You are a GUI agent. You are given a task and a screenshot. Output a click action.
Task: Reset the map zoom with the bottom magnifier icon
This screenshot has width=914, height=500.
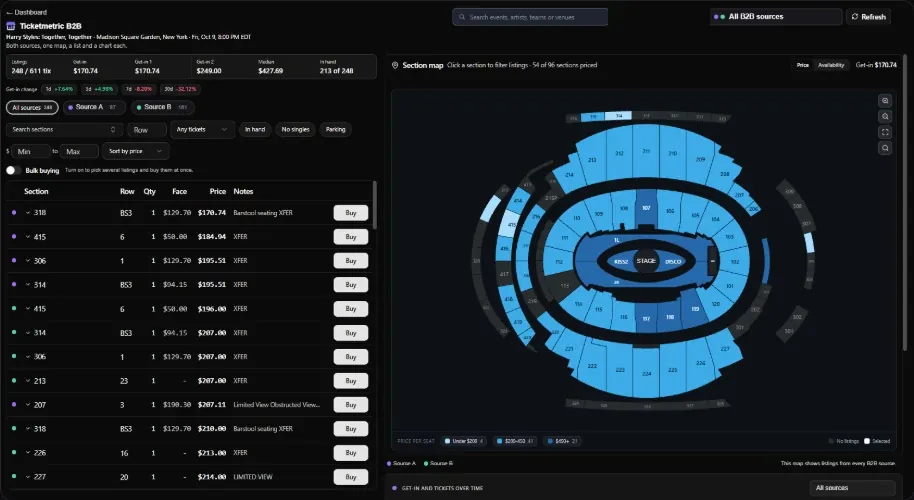pos(885,148)
